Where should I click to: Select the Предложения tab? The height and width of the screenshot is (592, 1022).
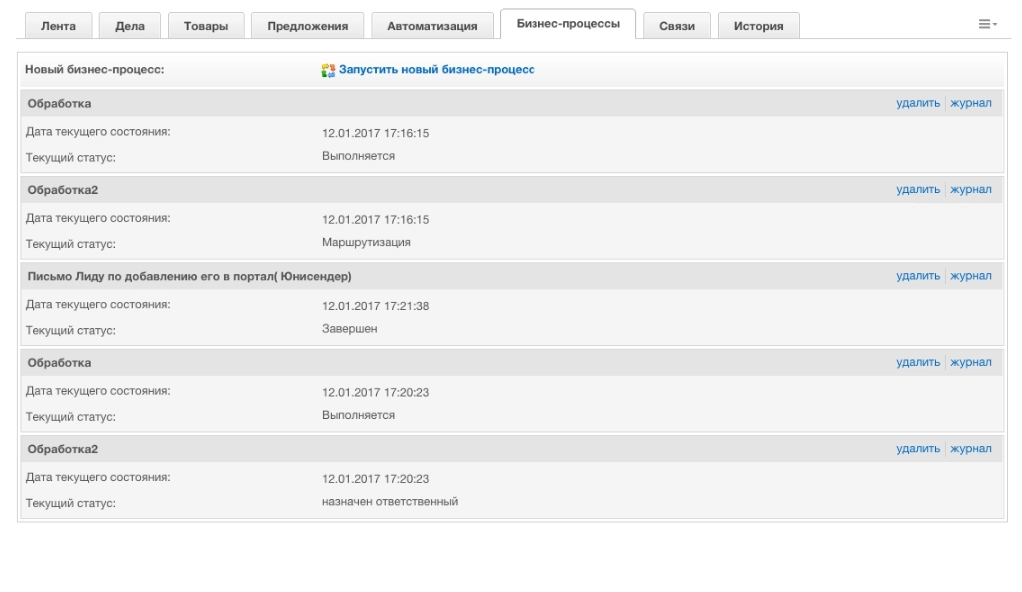307,27
